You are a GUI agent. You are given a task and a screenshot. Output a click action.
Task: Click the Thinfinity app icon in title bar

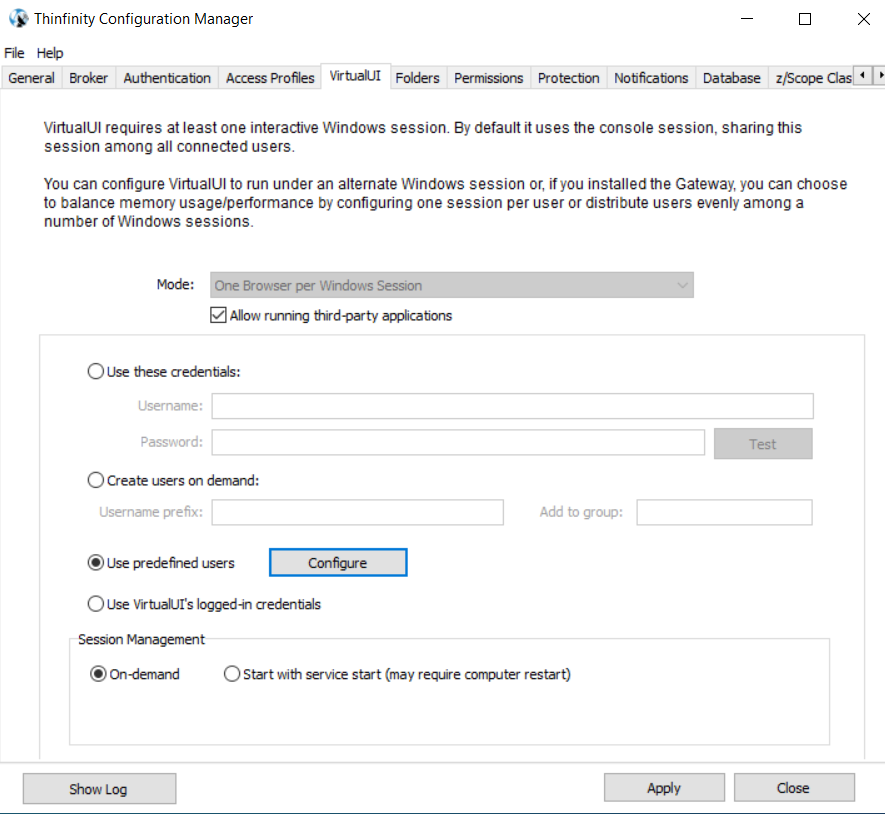(18, 19)
